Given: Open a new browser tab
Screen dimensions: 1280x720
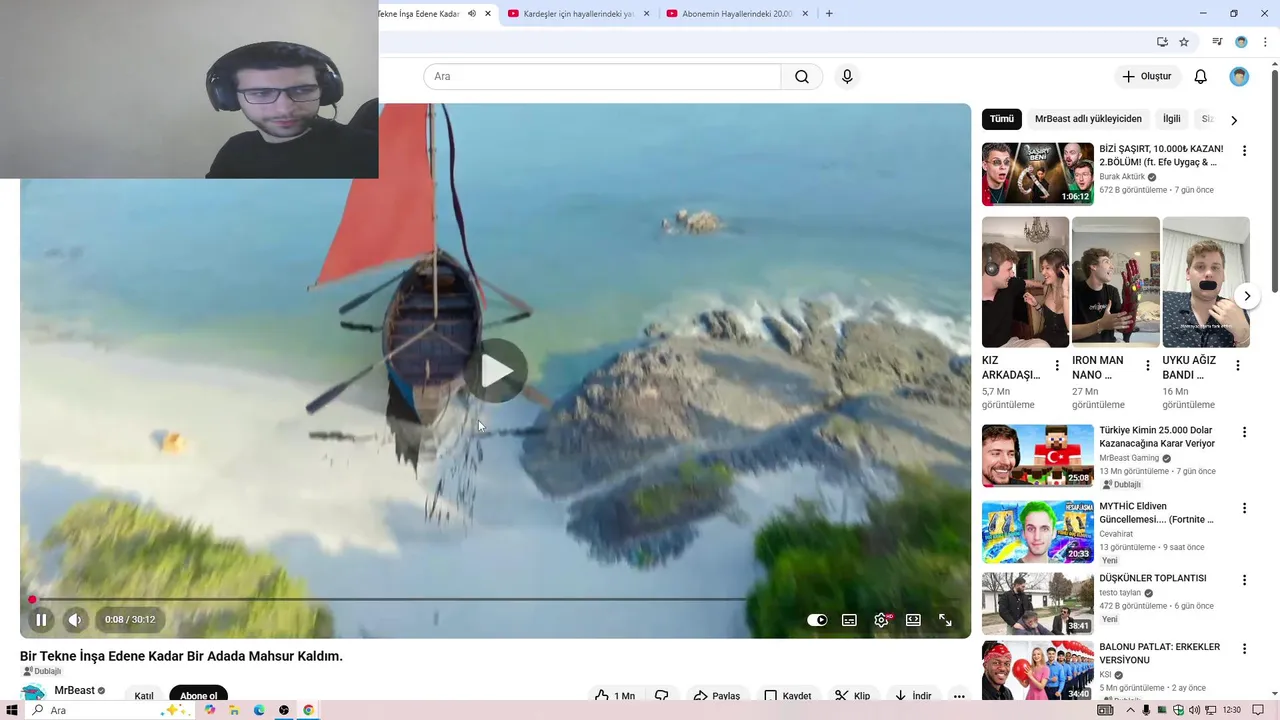Looking at the screenshot, I should point(829,14).
